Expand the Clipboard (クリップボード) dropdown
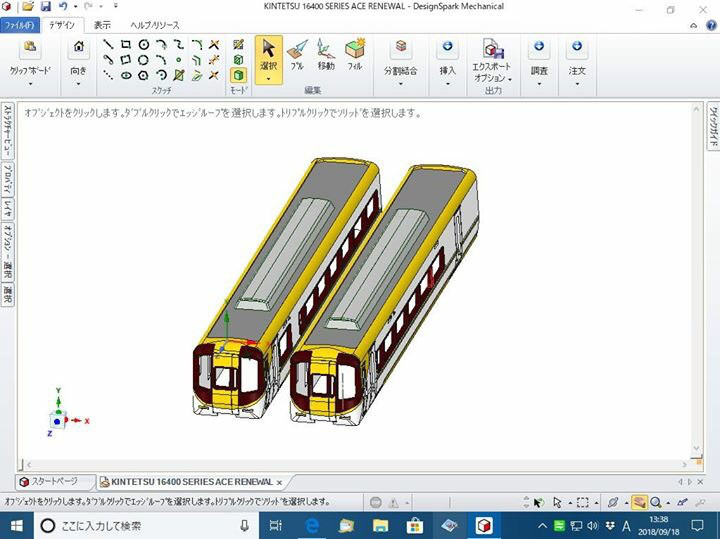The height and width of the screenshot is (539, 720). coord(30,84)
